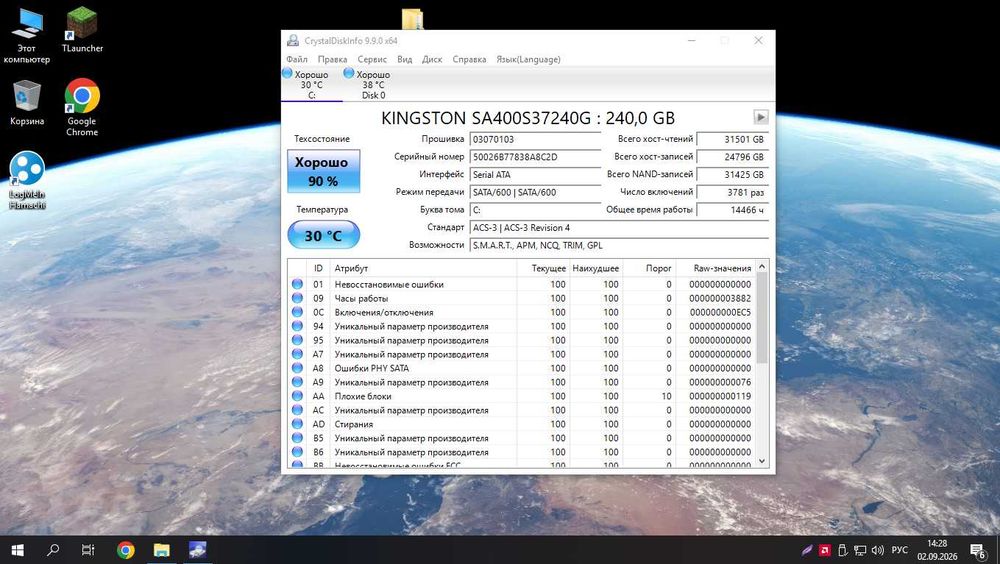Viewport: 1000px width, 564px height.
Task: Open the Язык(Language) menu
Action: tap(528, 59)
